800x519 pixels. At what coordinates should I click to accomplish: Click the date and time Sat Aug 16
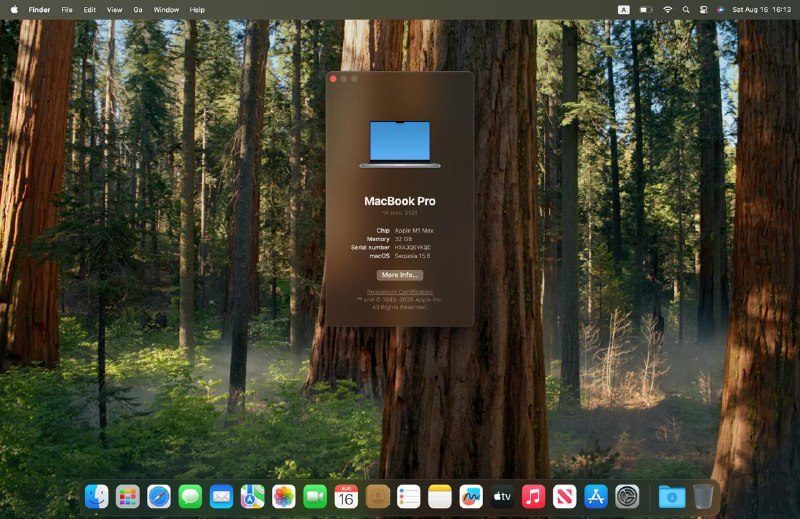762,9
